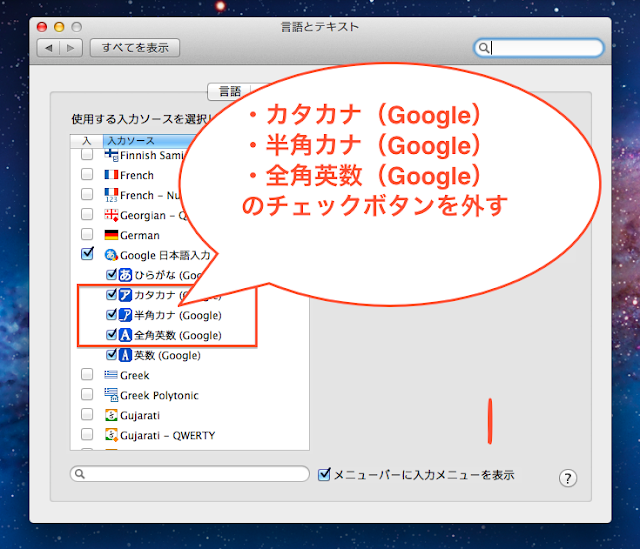Click the Gujarati flag icon
Image resolution: width=640 pixels, height=549 pixels.
tap(111, 415)
